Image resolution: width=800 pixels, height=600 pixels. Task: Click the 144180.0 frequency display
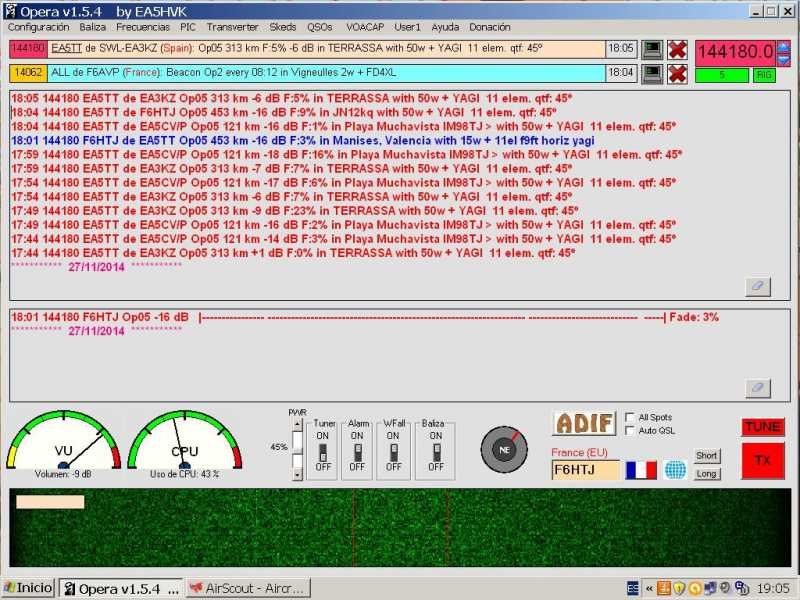point(736,53)
